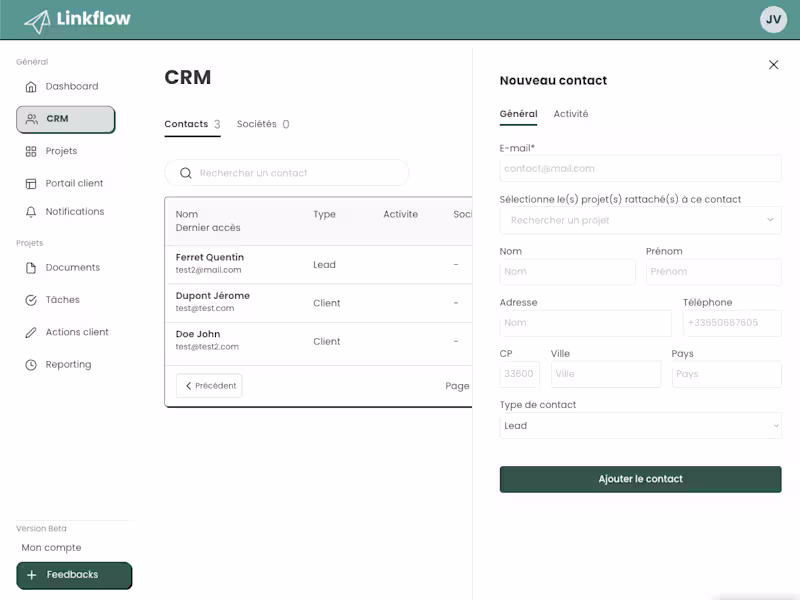
Task: Open Notifications via the bell icon
Action: pyautogui.click(x=30, y=211)
